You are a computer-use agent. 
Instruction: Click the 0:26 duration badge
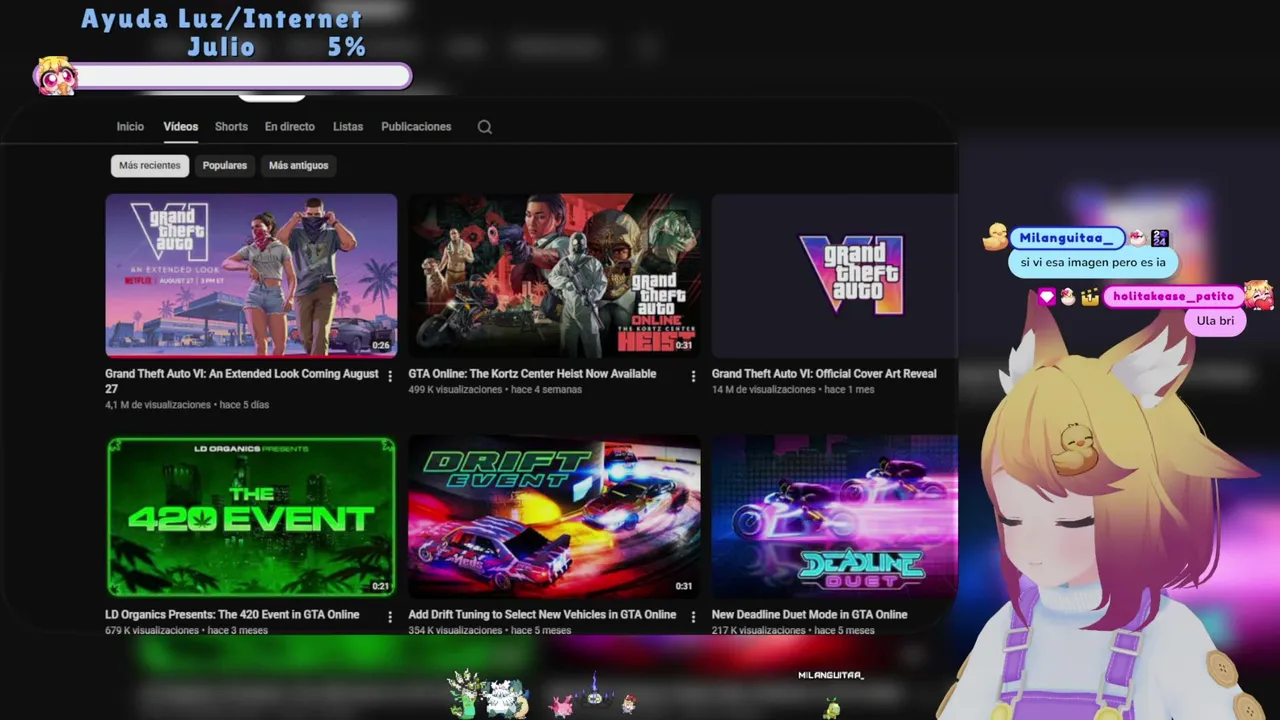click(x=380, y=345)
